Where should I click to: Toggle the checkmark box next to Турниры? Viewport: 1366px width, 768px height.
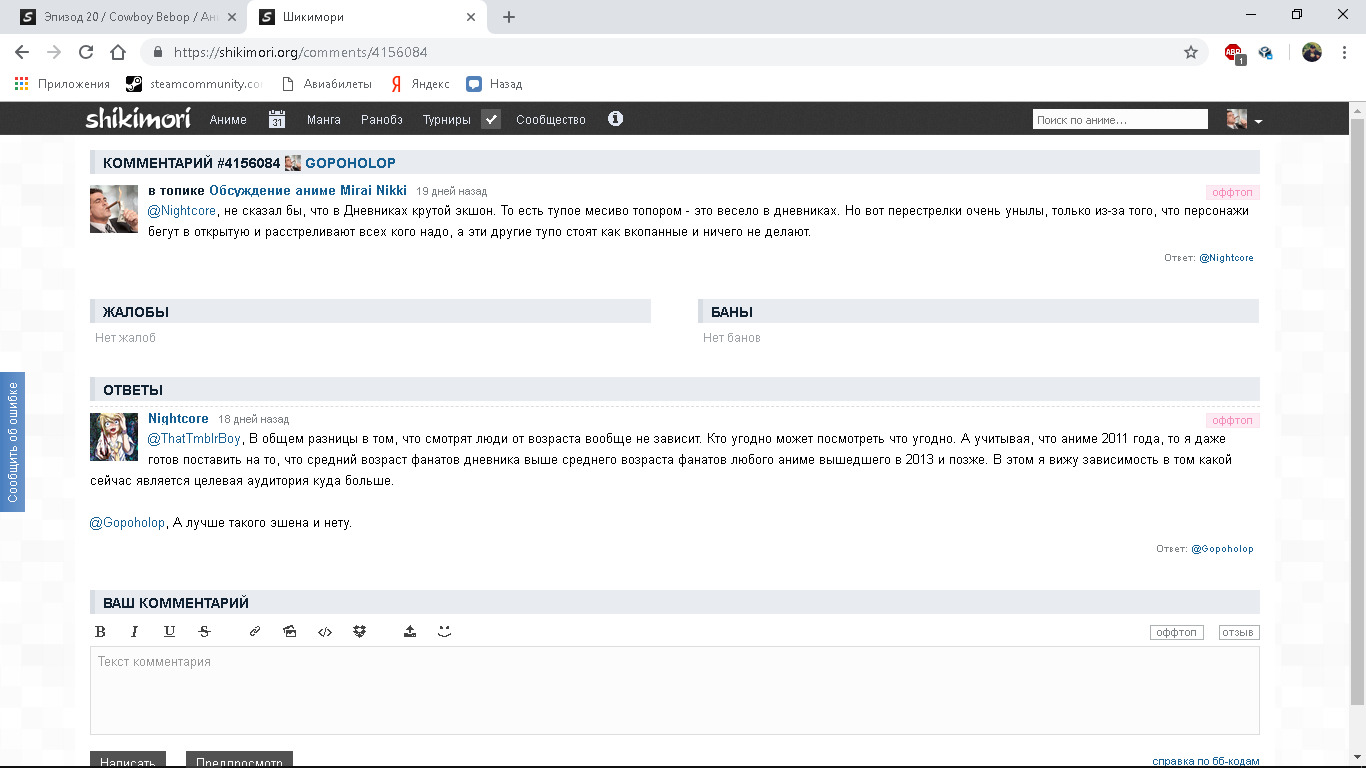491,119
